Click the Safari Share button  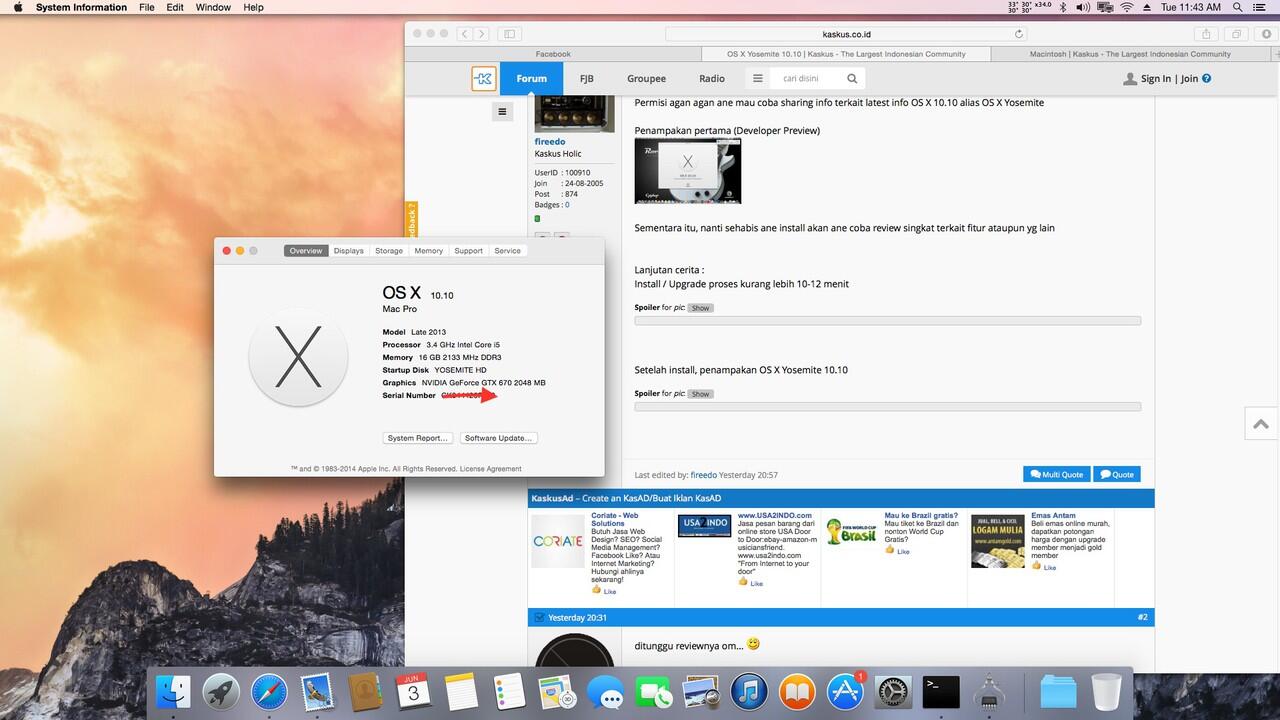(1207, 34)
